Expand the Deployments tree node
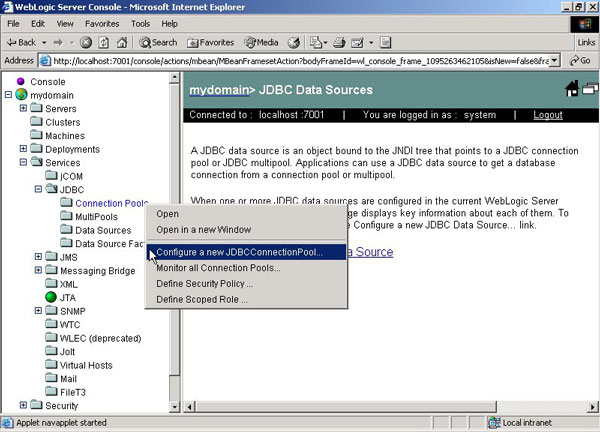The image size is (600, 432). pos(23,148)
